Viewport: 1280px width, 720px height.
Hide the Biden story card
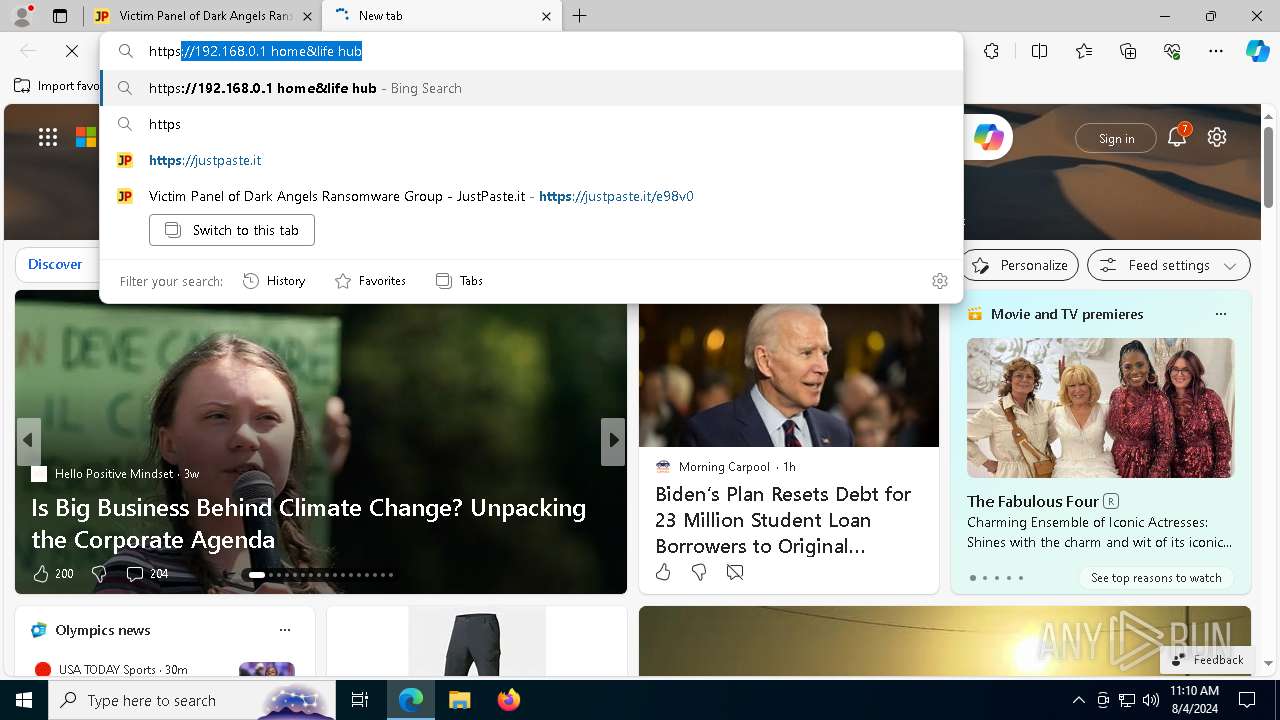[735, 572]
